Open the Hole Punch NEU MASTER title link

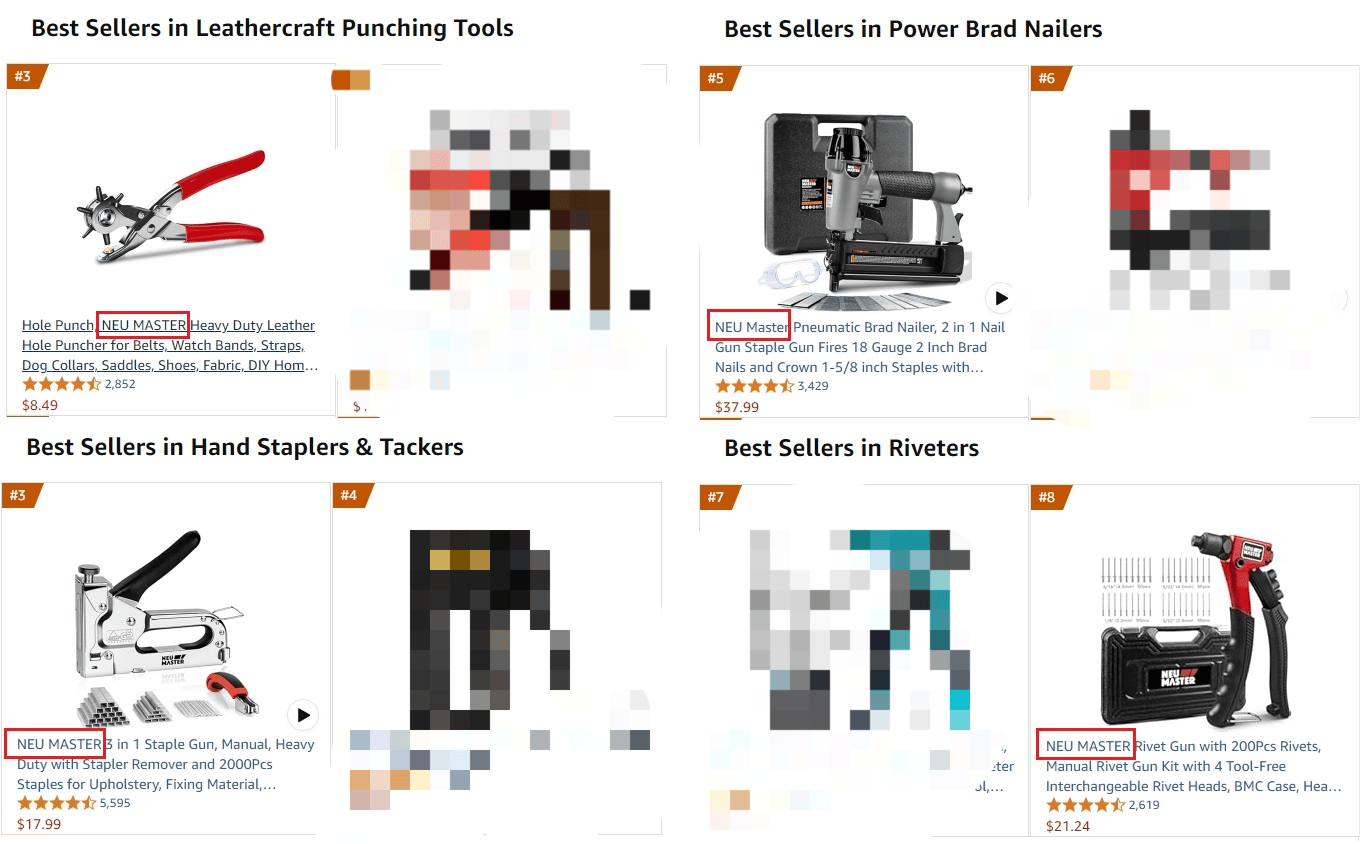tap(169, 345)
